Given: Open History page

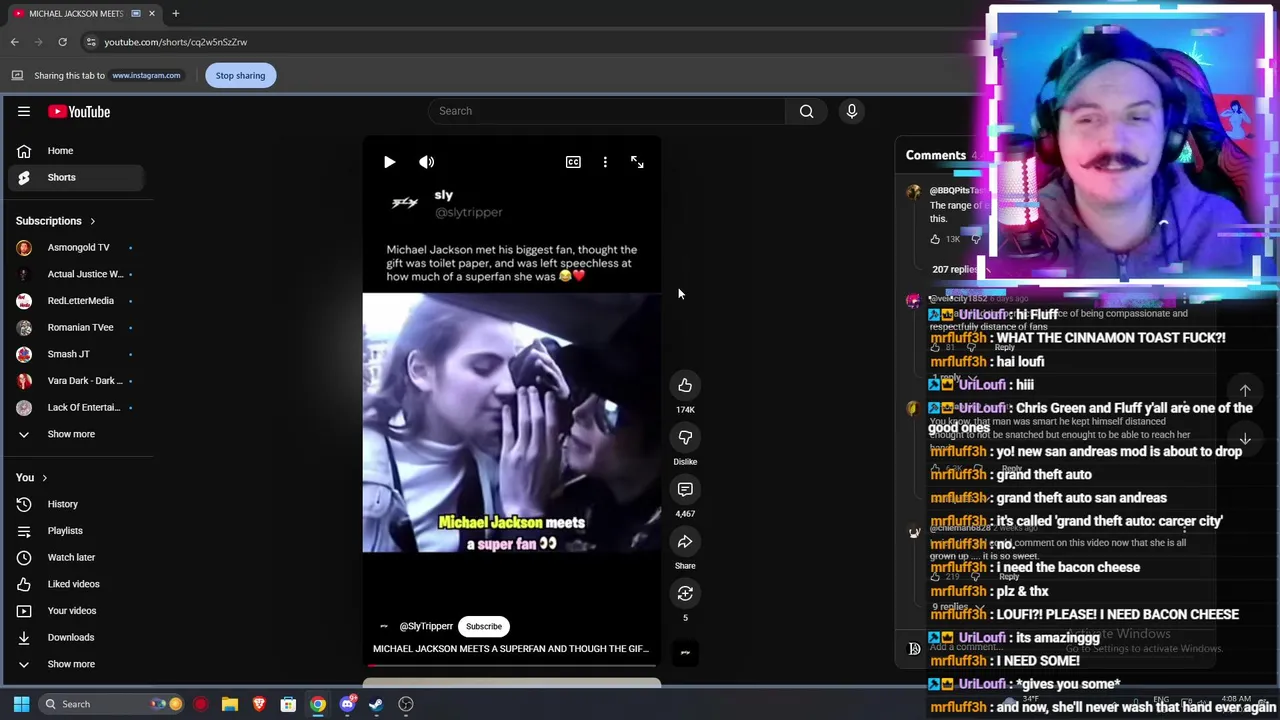Looking at the screenshot, I should pyautogui.click(x=76, y=504).
